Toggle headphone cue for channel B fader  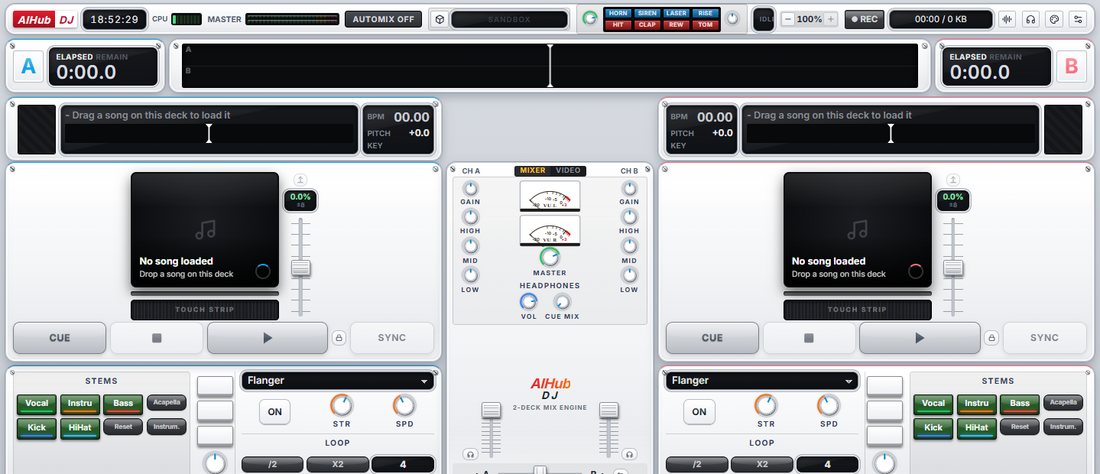point(629,454)
